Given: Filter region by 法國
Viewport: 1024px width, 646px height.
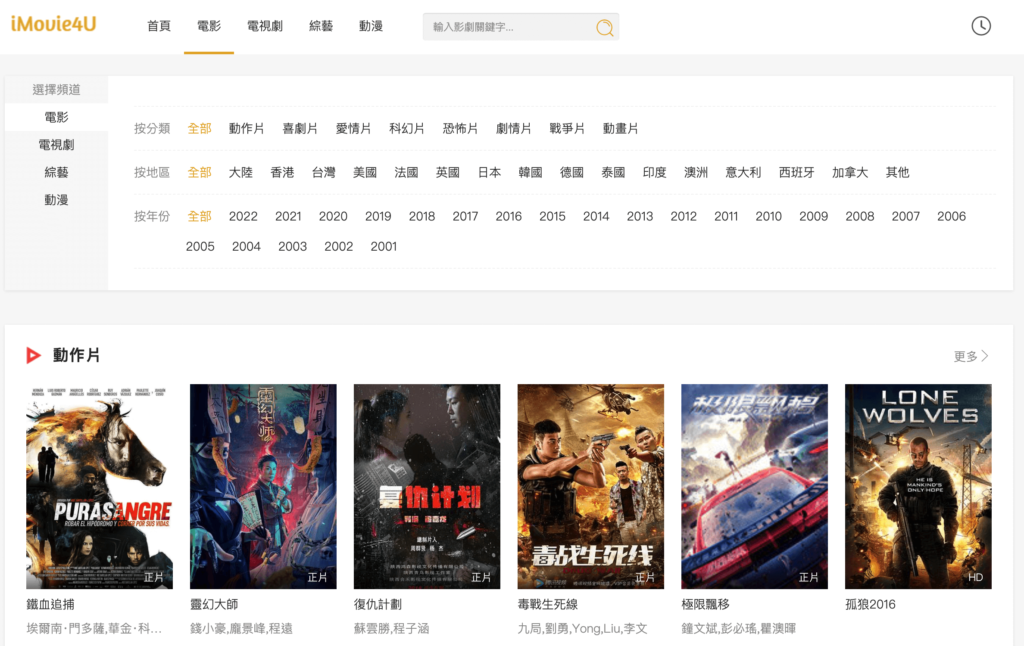Looking at the screenshot, I should tap(406, 172).
